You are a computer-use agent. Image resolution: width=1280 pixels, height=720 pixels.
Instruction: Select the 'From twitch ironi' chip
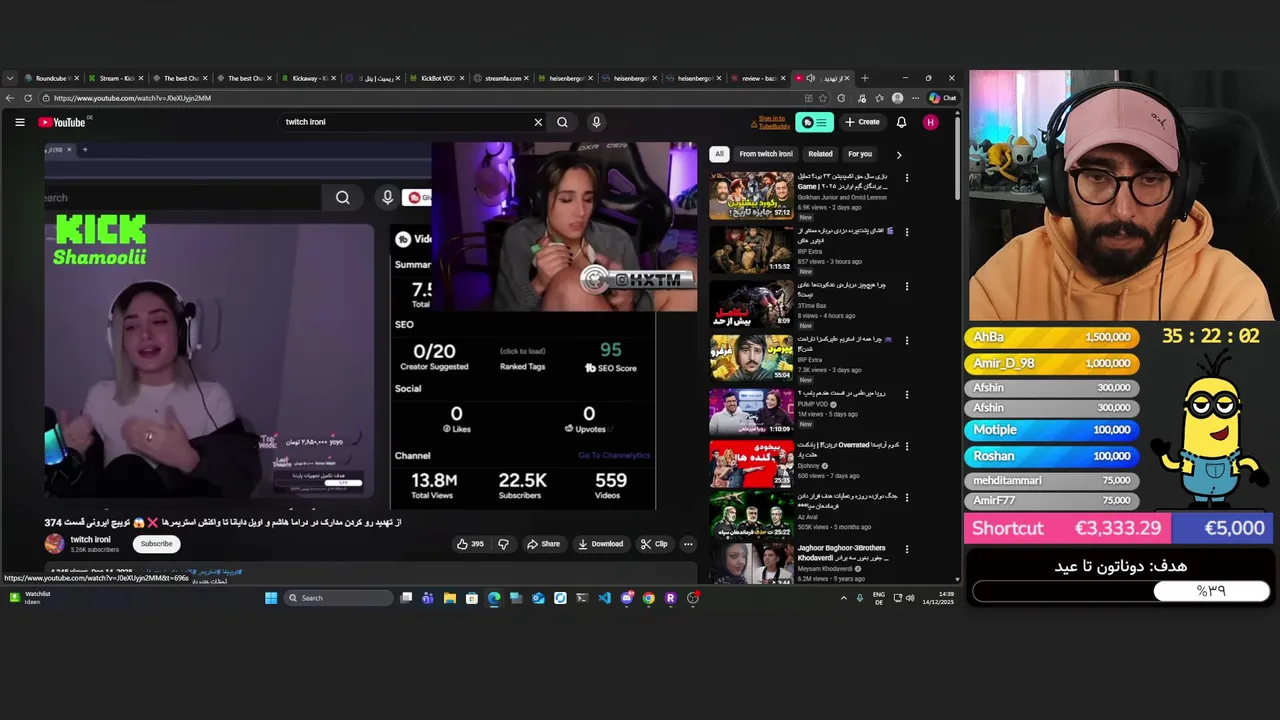coord(766,154)
